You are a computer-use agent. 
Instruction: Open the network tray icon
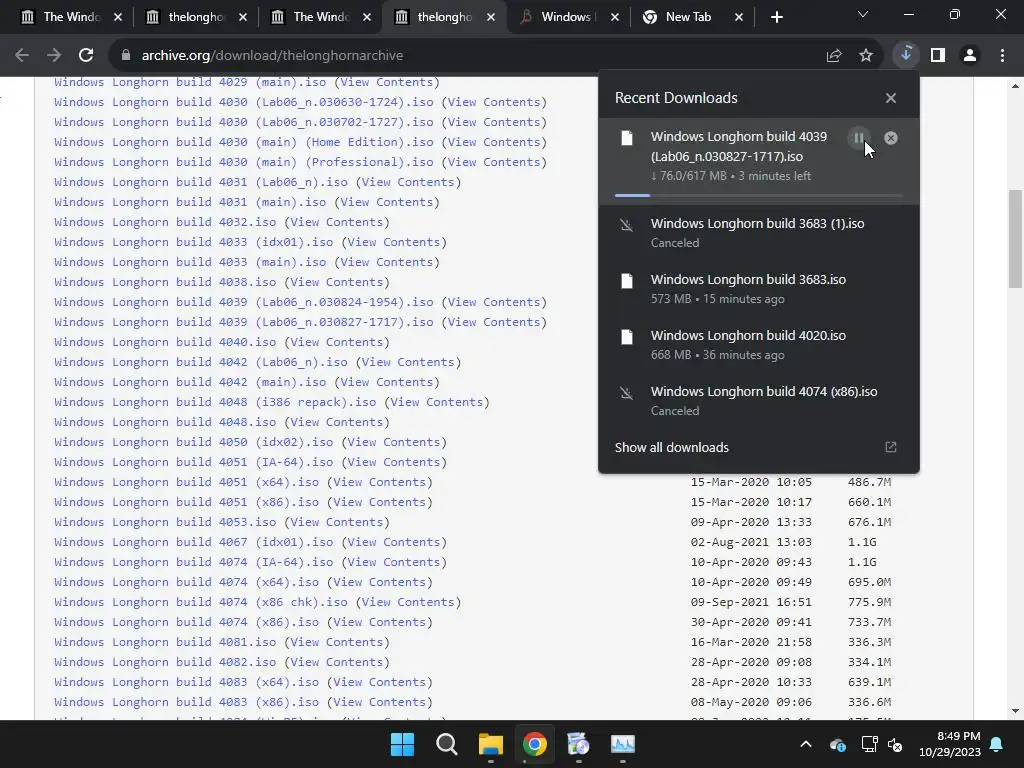tap(869, 744)
